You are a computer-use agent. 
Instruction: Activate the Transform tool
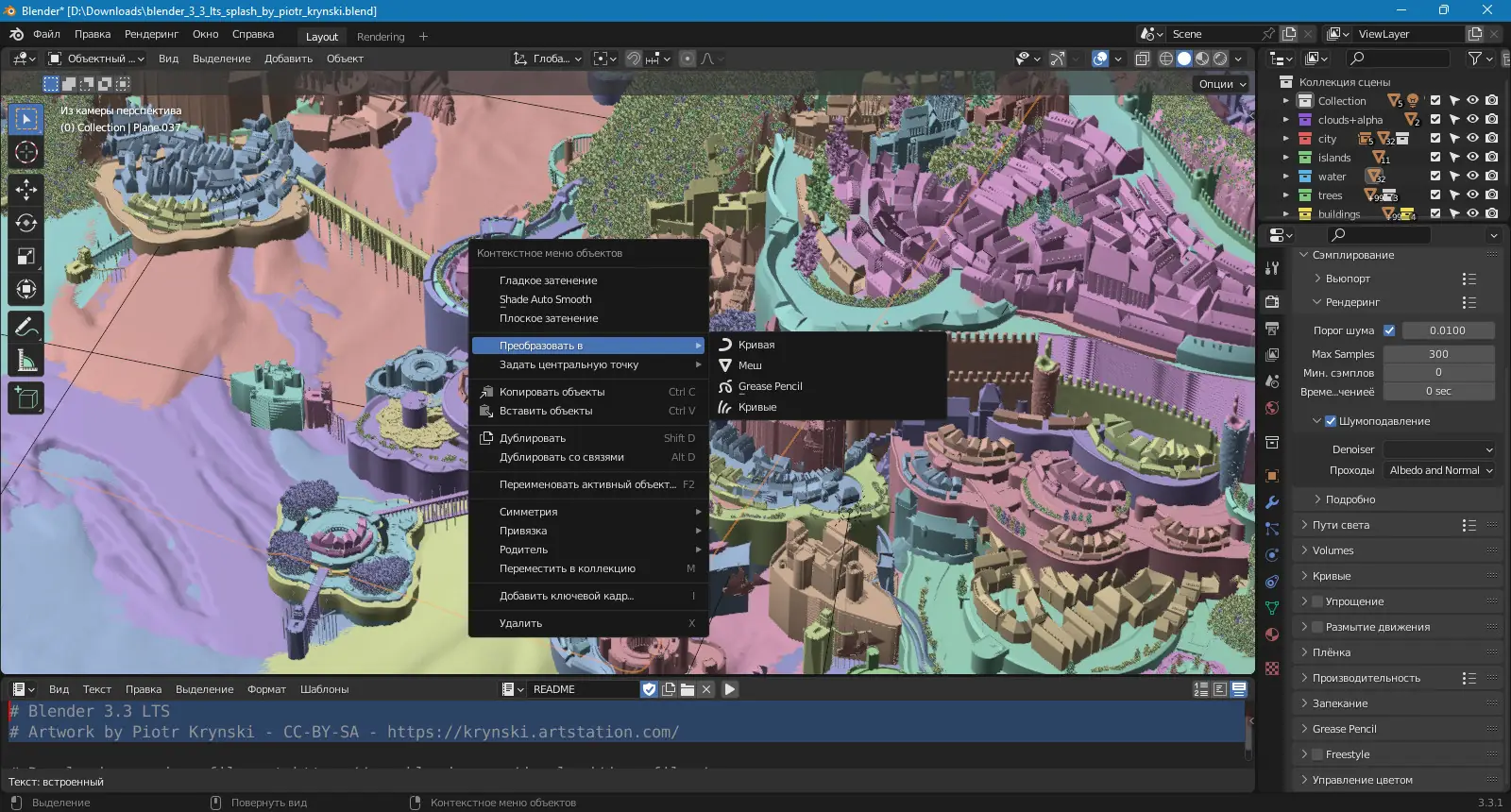click(x=26, y=289)
